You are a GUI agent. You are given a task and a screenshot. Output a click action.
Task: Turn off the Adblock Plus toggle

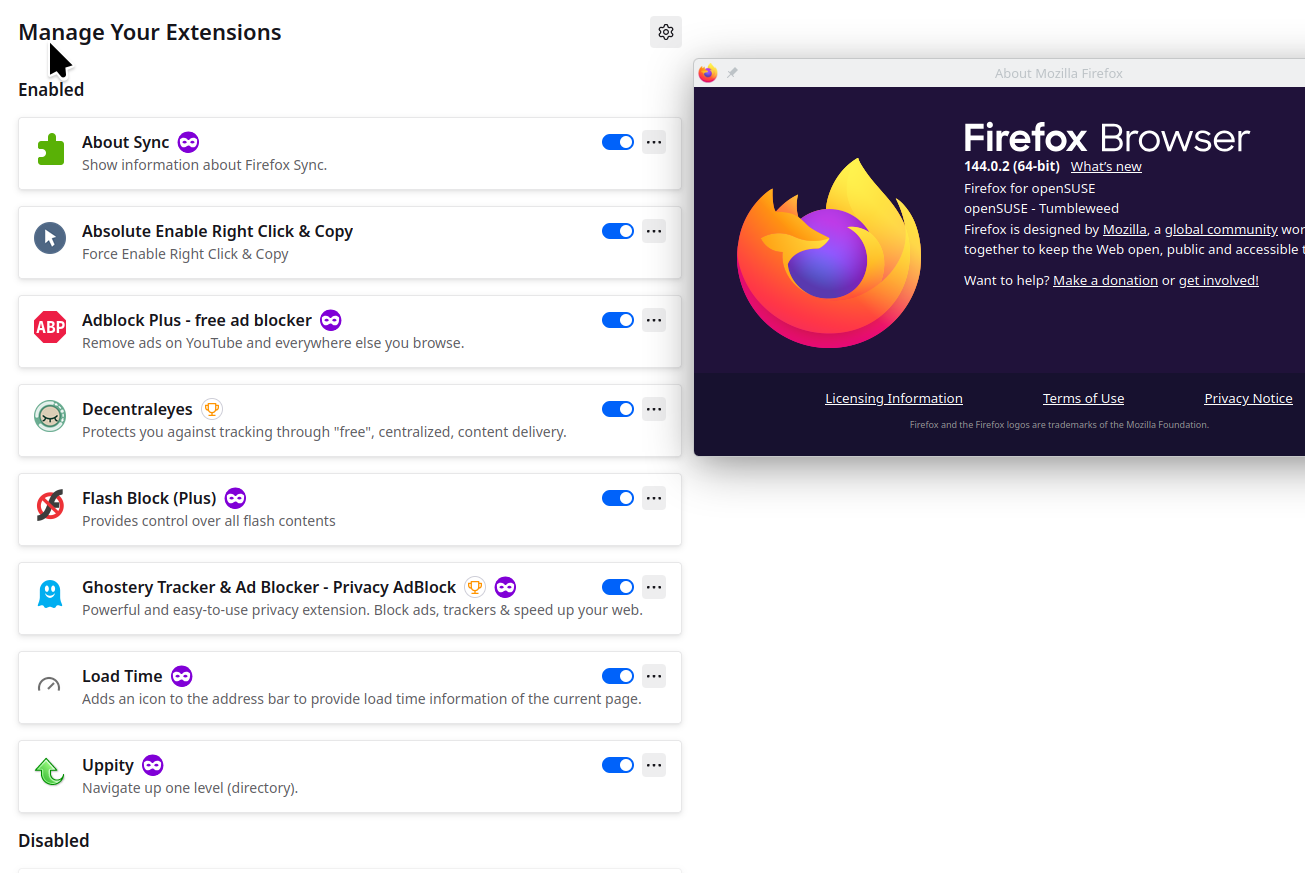pyautogui.click(x=618, y=320)
